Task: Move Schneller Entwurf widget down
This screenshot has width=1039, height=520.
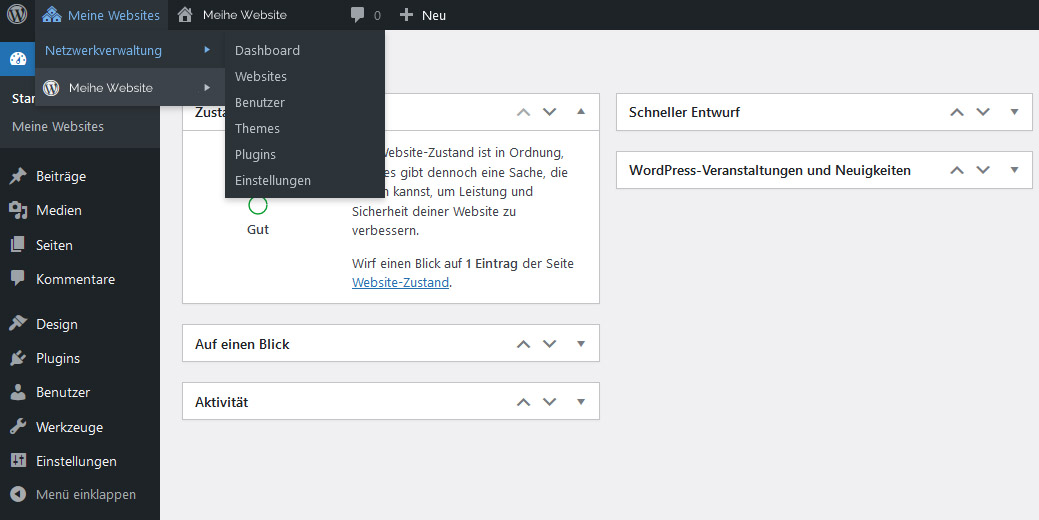Action: click(983, 112)
